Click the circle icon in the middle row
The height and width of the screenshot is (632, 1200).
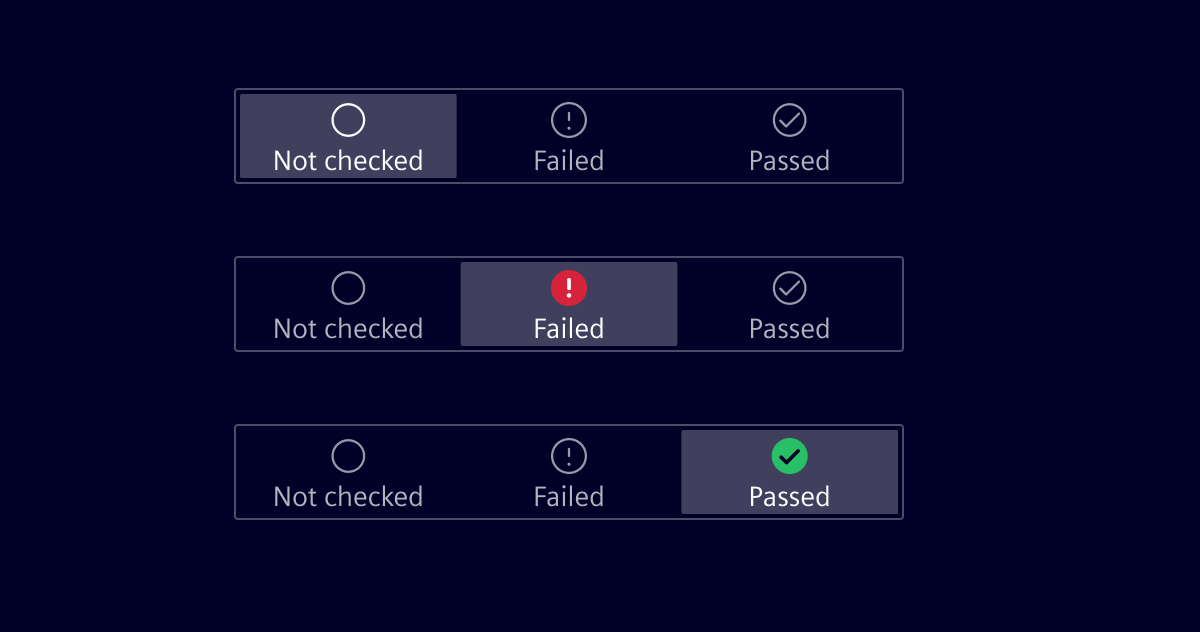[x=347, y=287]
